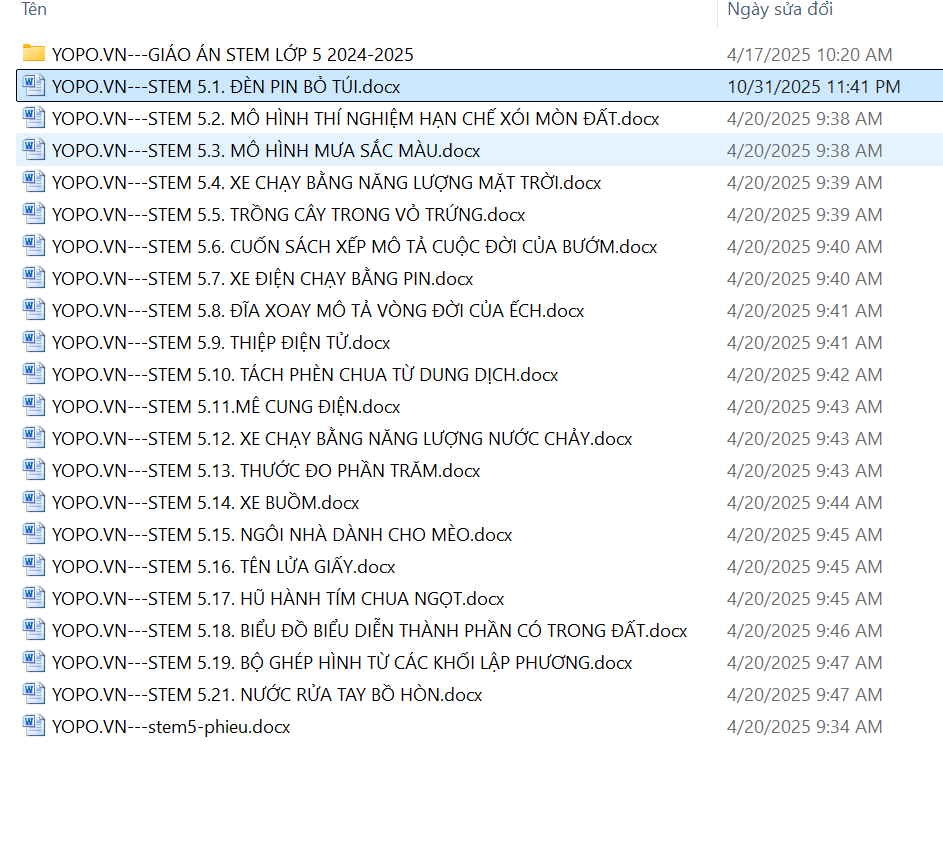Image resolution: width=943 pixels, height=843 pixels.
Task: Select file STEM 5.2 MÔ HÌNH THÍ NGHIỆM HẠN CHẾ XÓI MÒN ĐẤT
Action: coord(355,119)
